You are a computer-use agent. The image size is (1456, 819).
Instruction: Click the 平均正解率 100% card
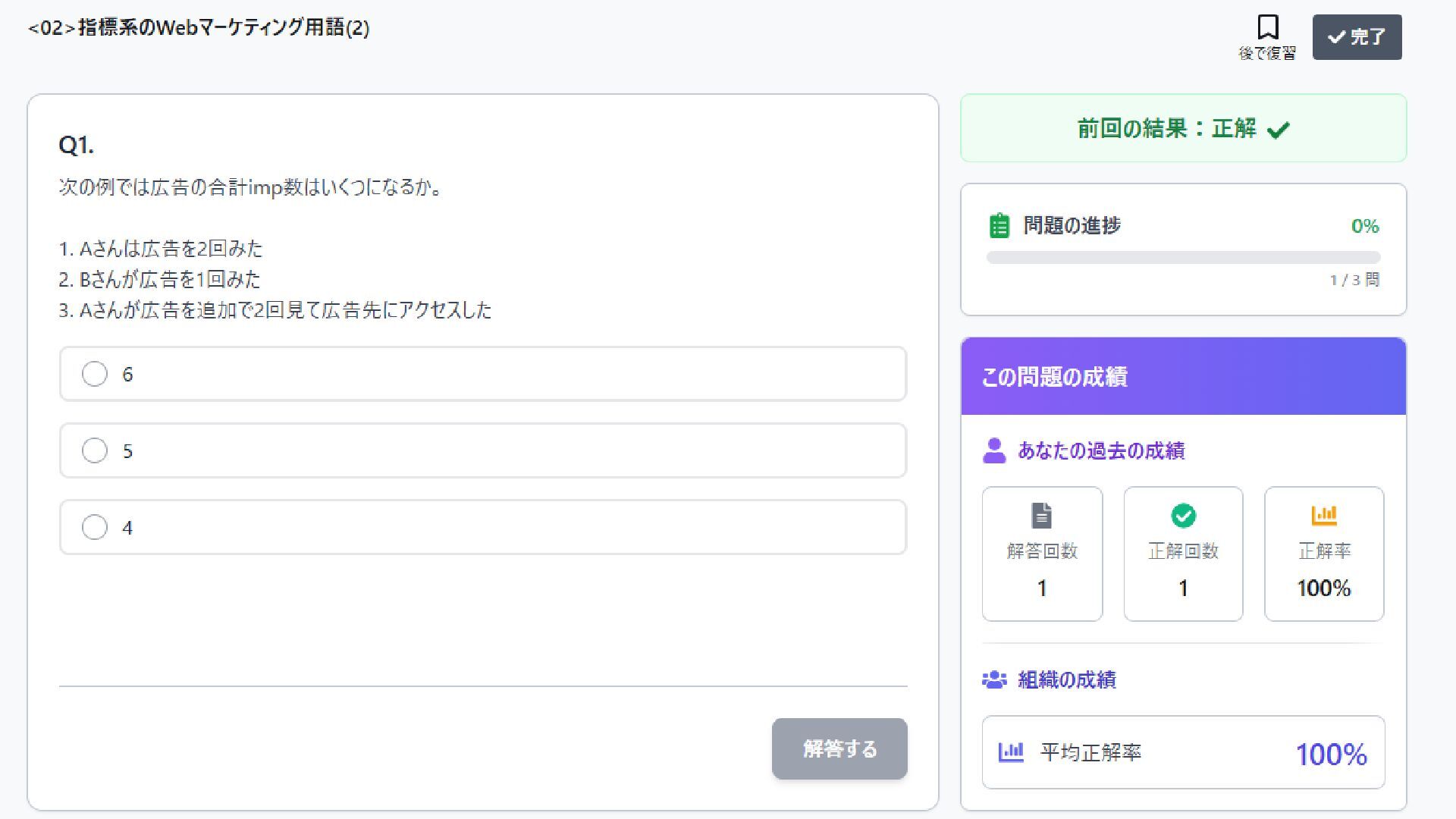(1183, 752)
